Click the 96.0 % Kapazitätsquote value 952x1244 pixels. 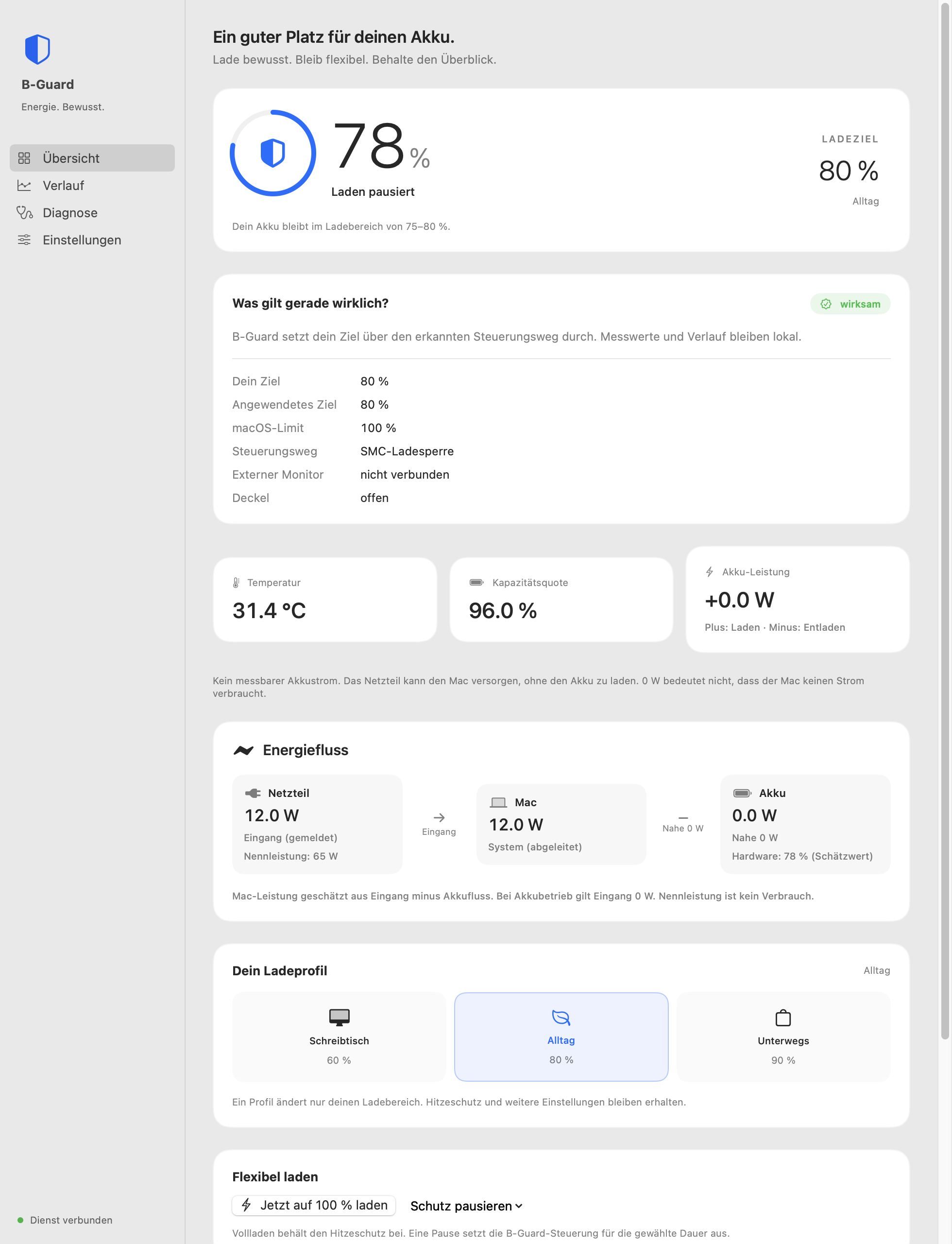pos(503,611)
